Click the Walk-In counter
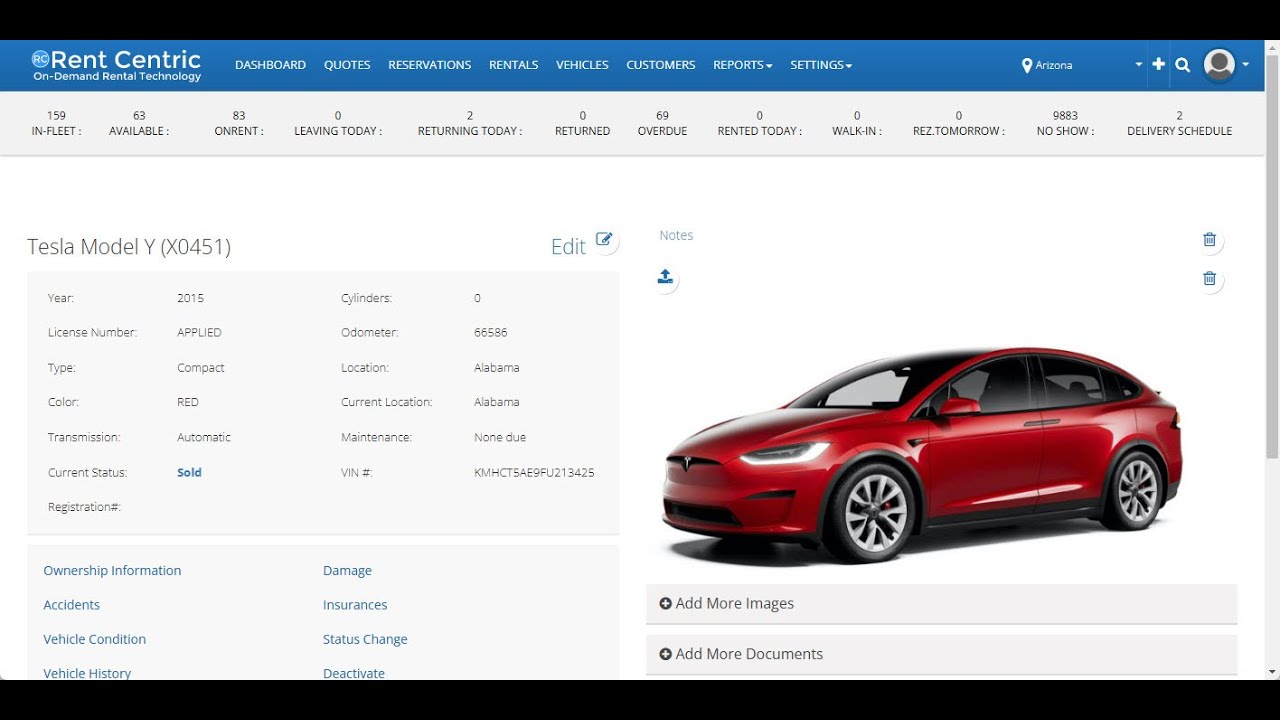This screenshot has height=720, width=1280. pyautogui.click(x=857, y=123)
